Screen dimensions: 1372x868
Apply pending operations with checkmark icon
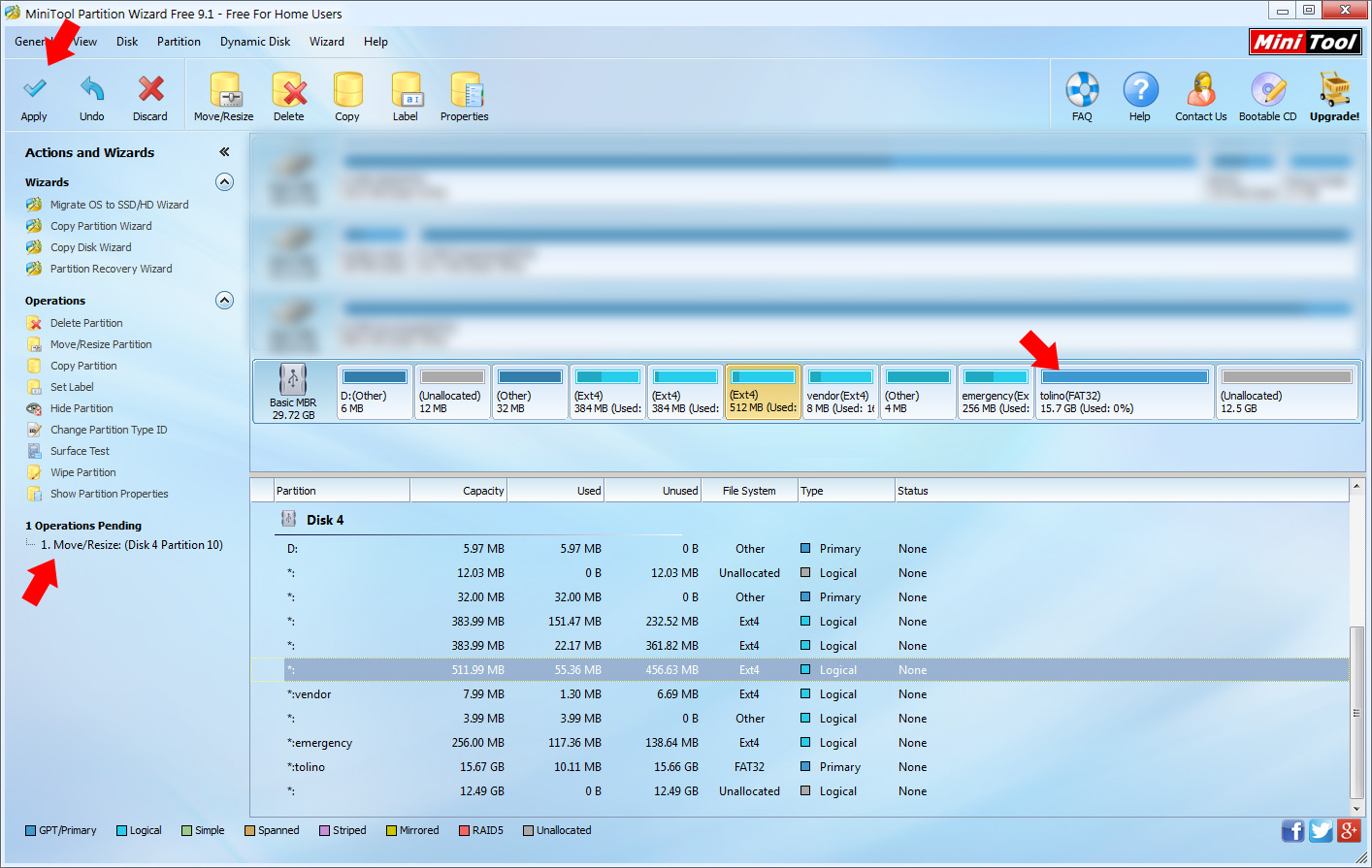(34, 97)
